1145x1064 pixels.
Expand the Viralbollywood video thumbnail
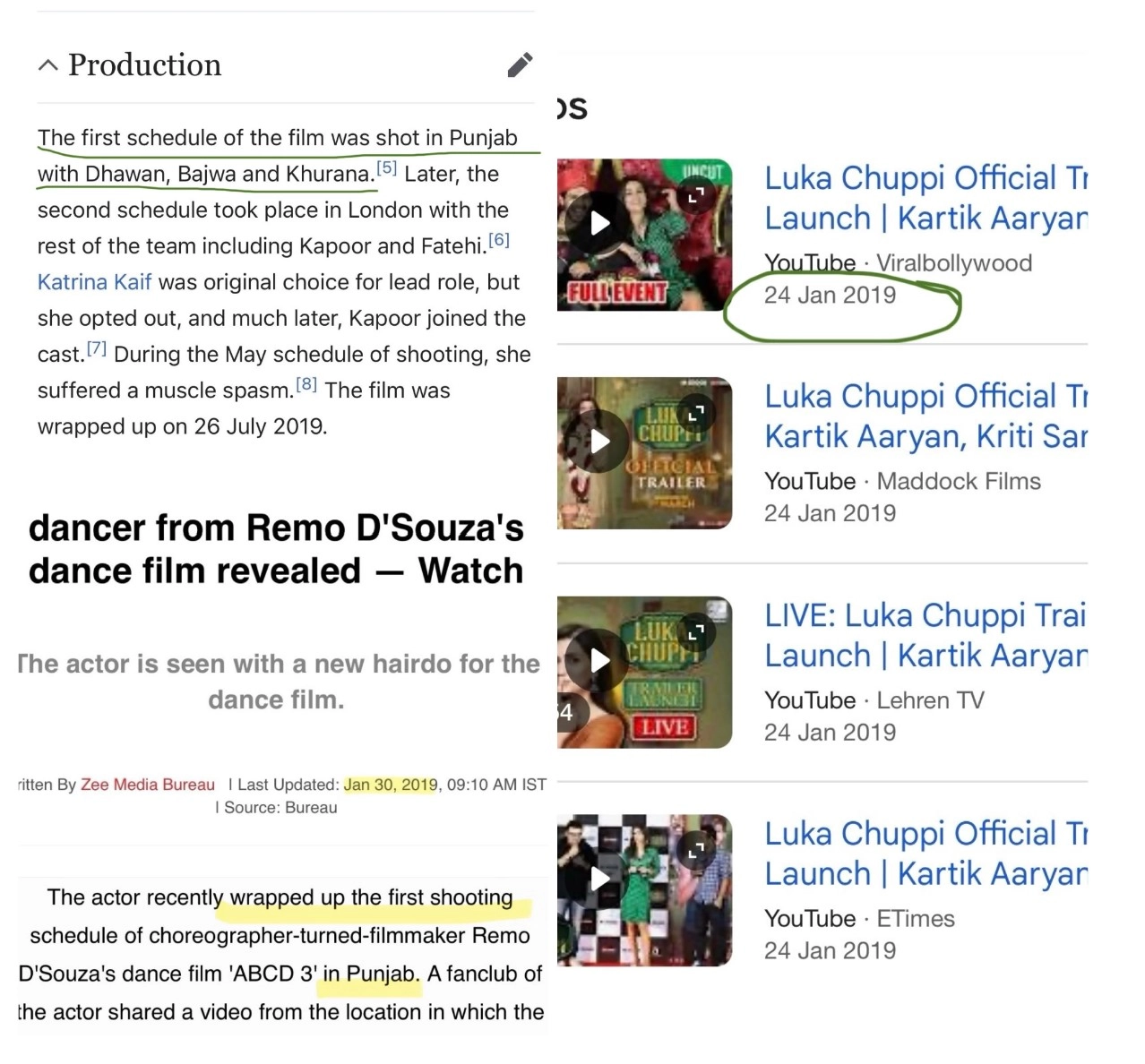point(696,194)
